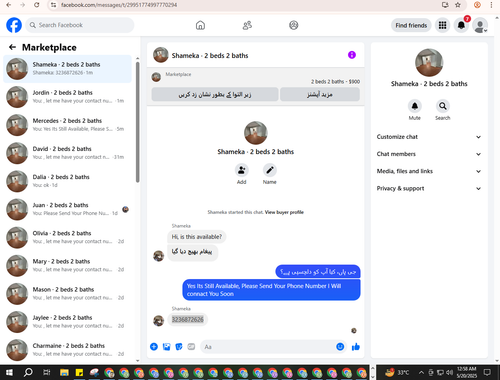
Task: Click the blue Yes Its Still Available message
Action: tap(271, 290)
